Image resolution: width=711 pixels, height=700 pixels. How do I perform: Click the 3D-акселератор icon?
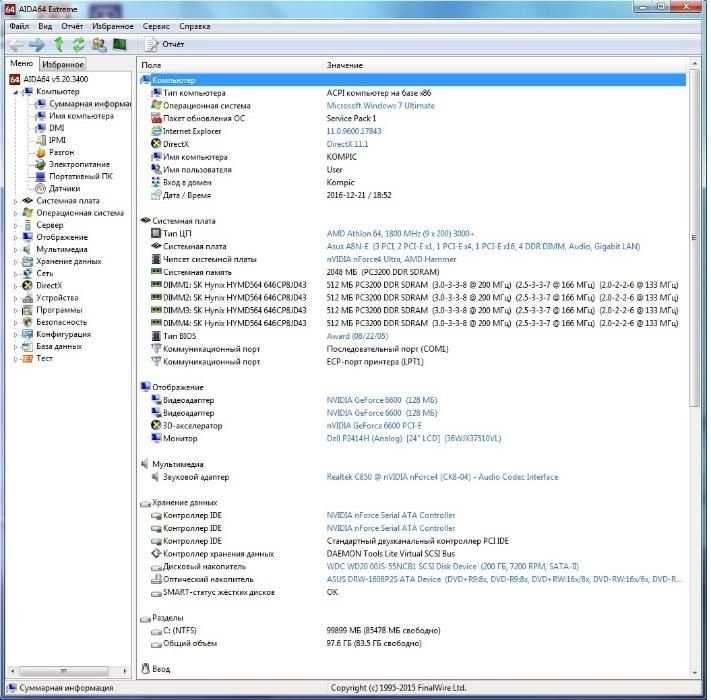(156, 425)
